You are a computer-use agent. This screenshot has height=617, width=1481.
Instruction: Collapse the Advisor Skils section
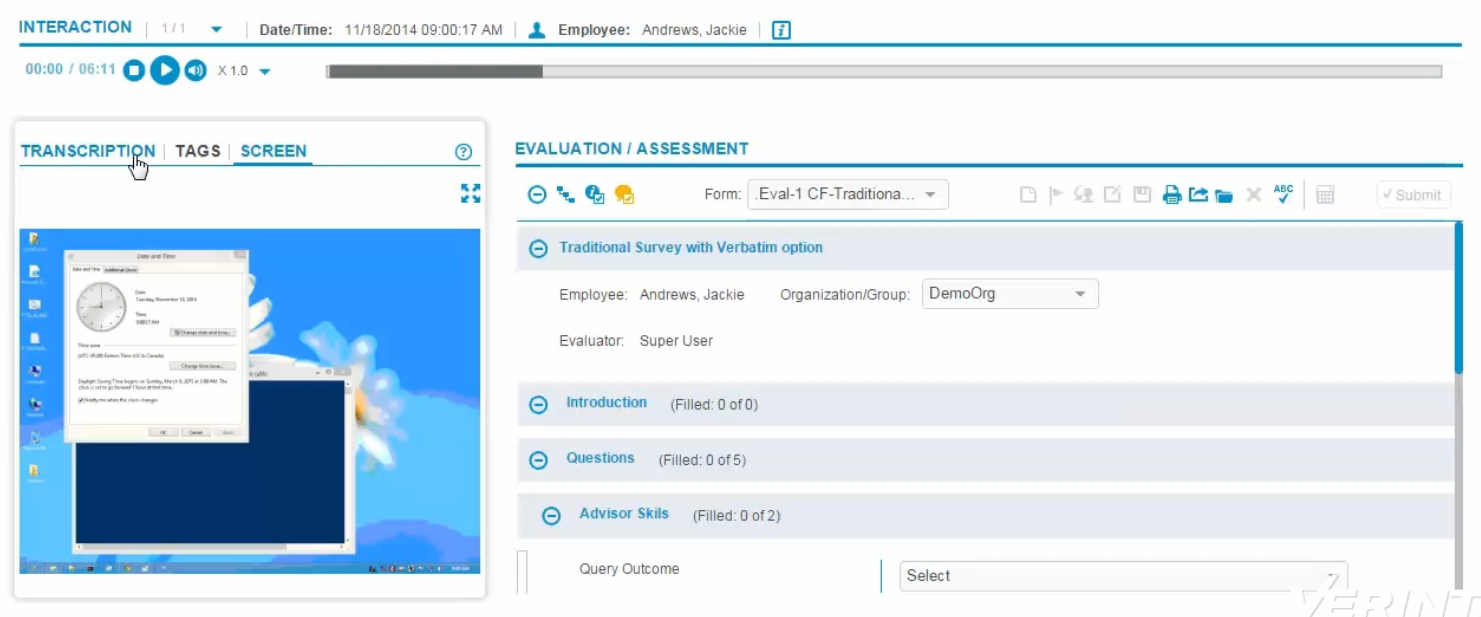[551, 515]
